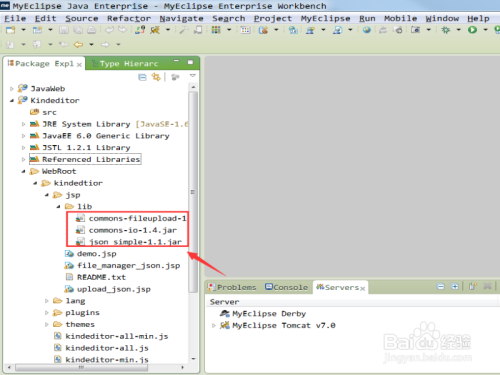Click the Print icon in the toolbar
The image size is (500, 375).
pos(91,30)
